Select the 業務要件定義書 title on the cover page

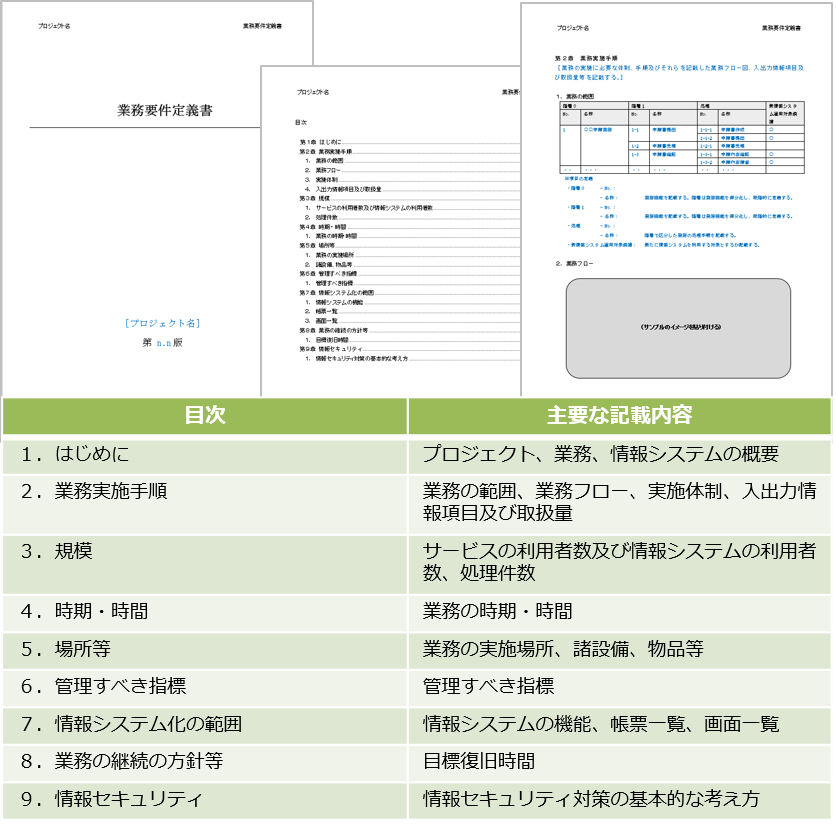pyautogui.click(x=165, y=110)
